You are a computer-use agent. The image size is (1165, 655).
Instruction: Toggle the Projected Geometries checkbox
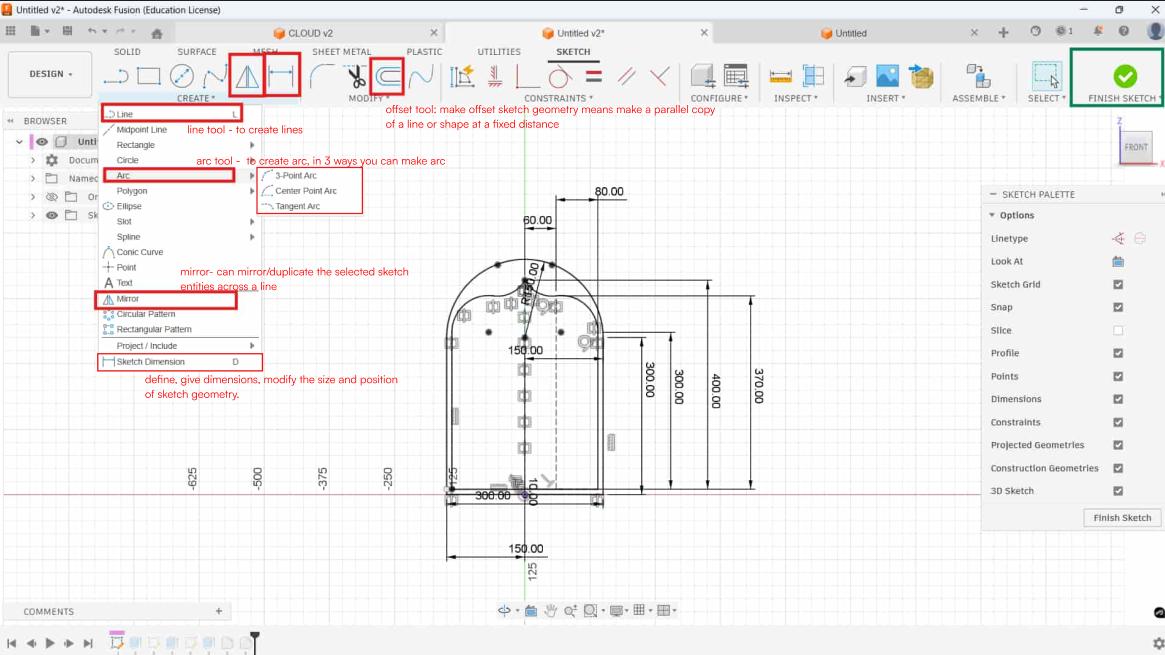tap(1117, 445)
